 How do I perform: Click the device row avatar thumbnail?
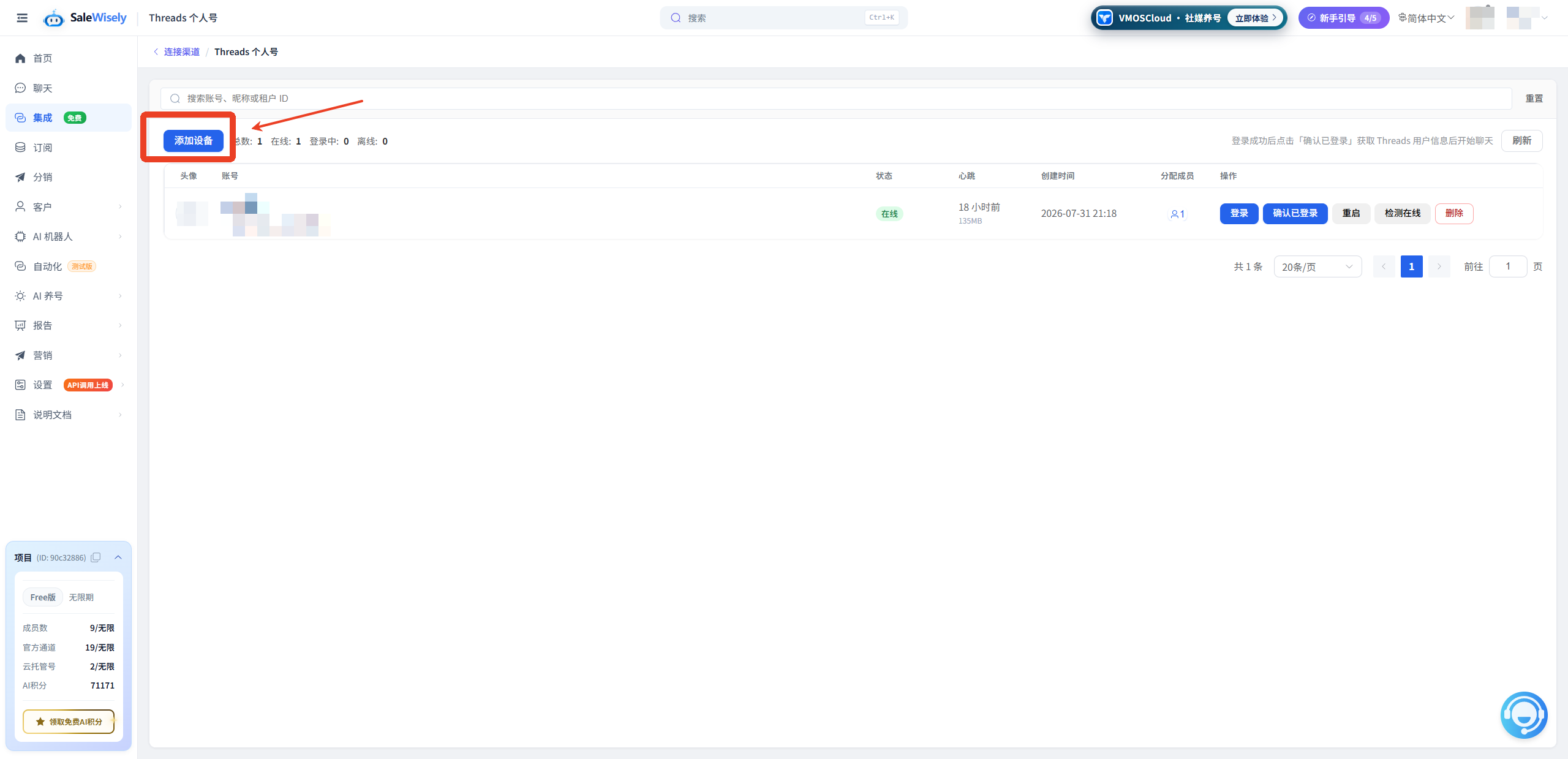tap(192, 213)
